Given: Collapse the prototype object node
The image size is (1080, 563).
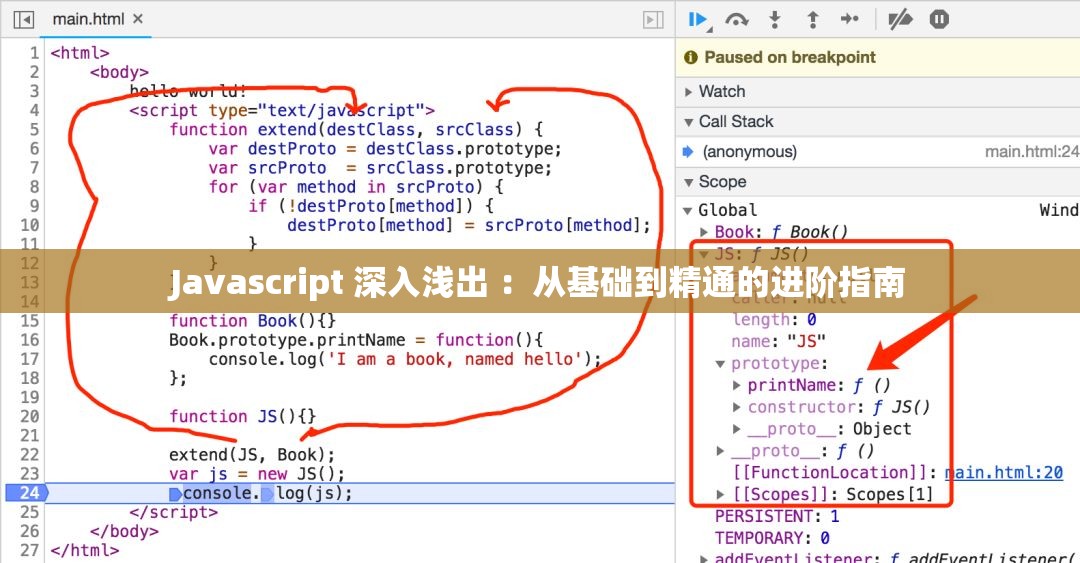Looking at the screenshot, I should click(x=720, y=364).
